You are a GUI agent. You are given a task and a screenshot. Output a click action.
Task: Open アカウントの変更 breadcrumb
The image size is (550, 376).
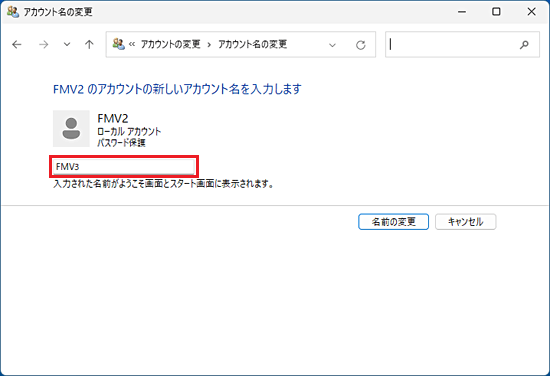tap(171, 44)
